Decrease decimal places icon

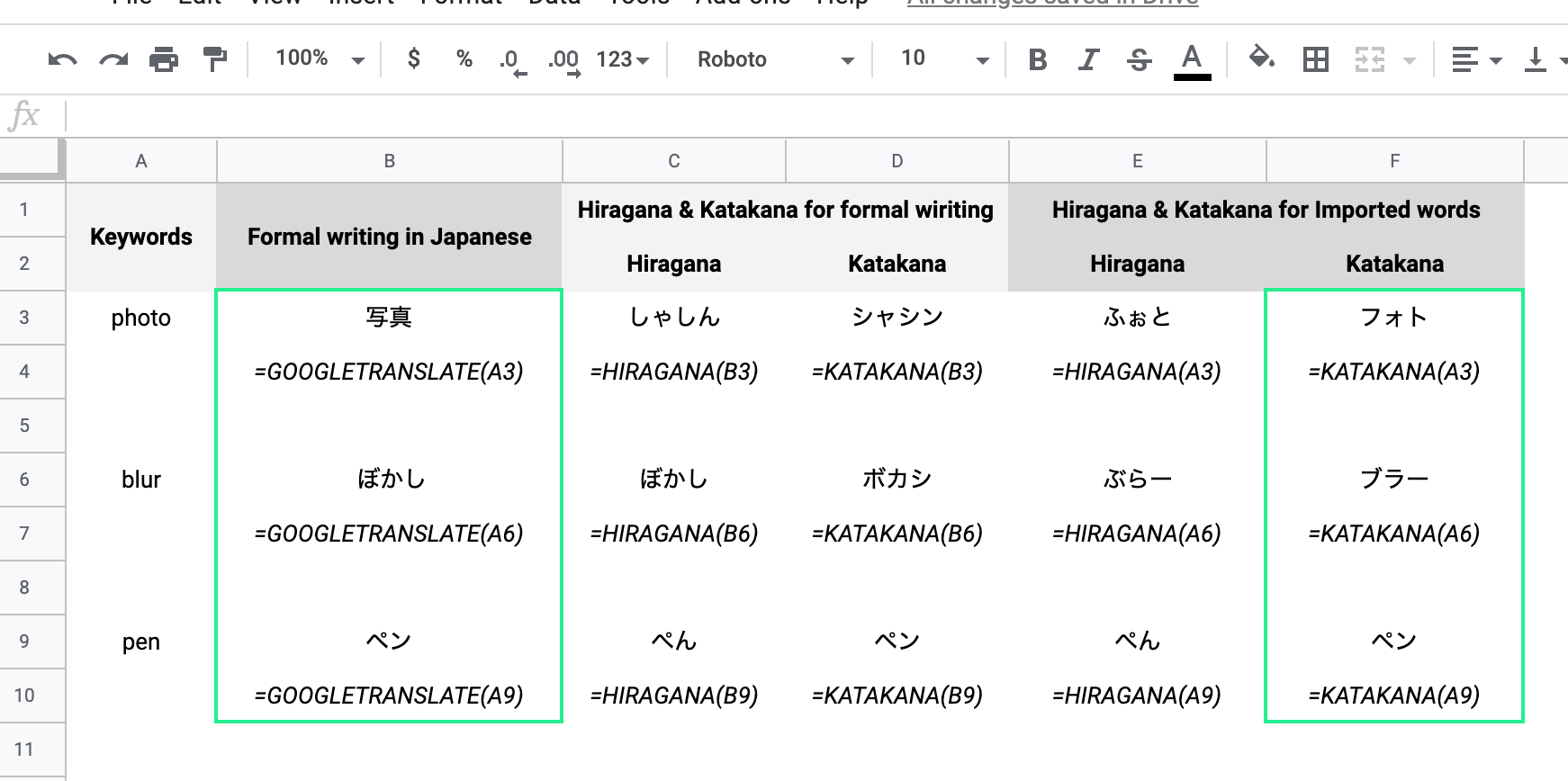pyautogui.click(x=513, y=61)
